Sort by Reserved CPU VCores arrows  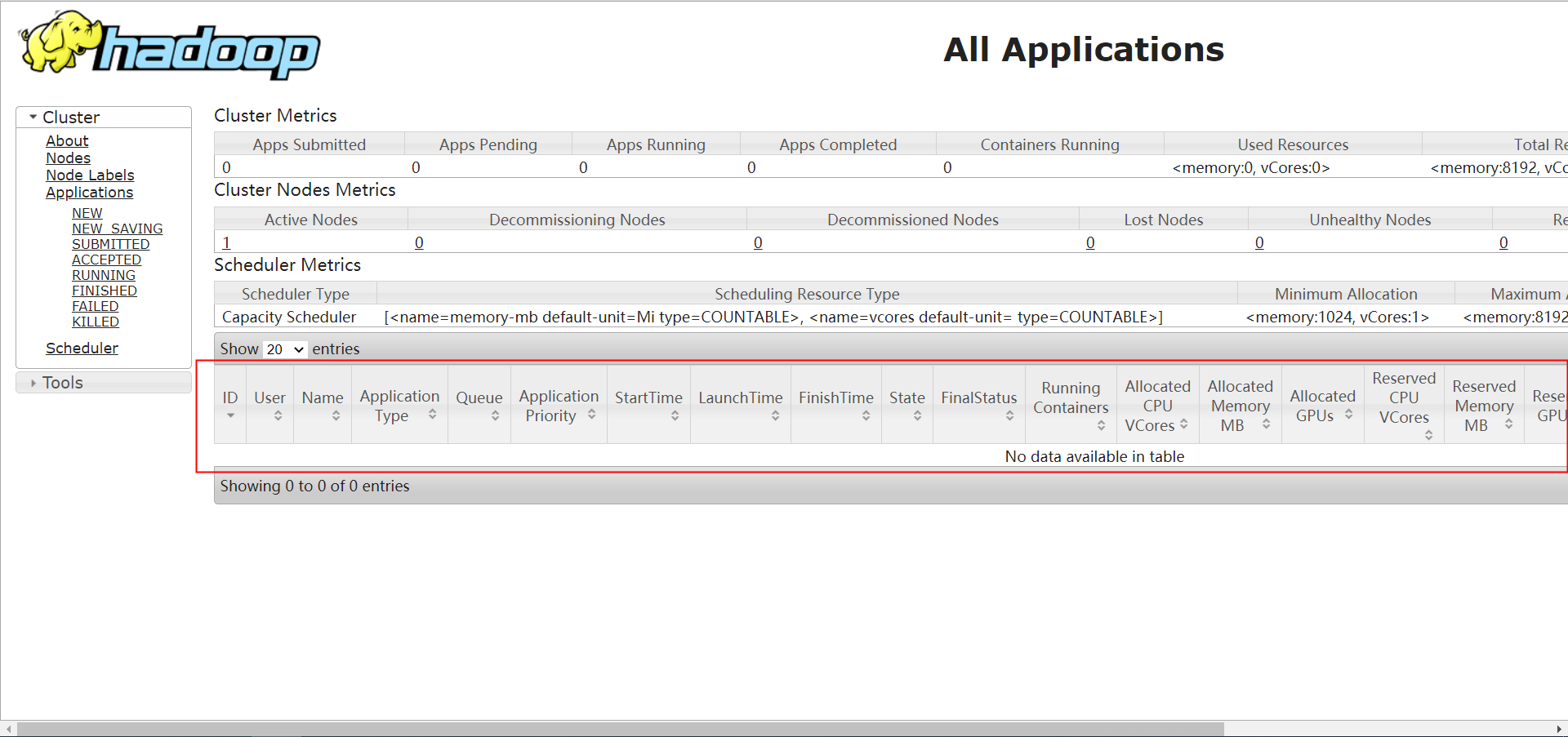coord(1428,435)
